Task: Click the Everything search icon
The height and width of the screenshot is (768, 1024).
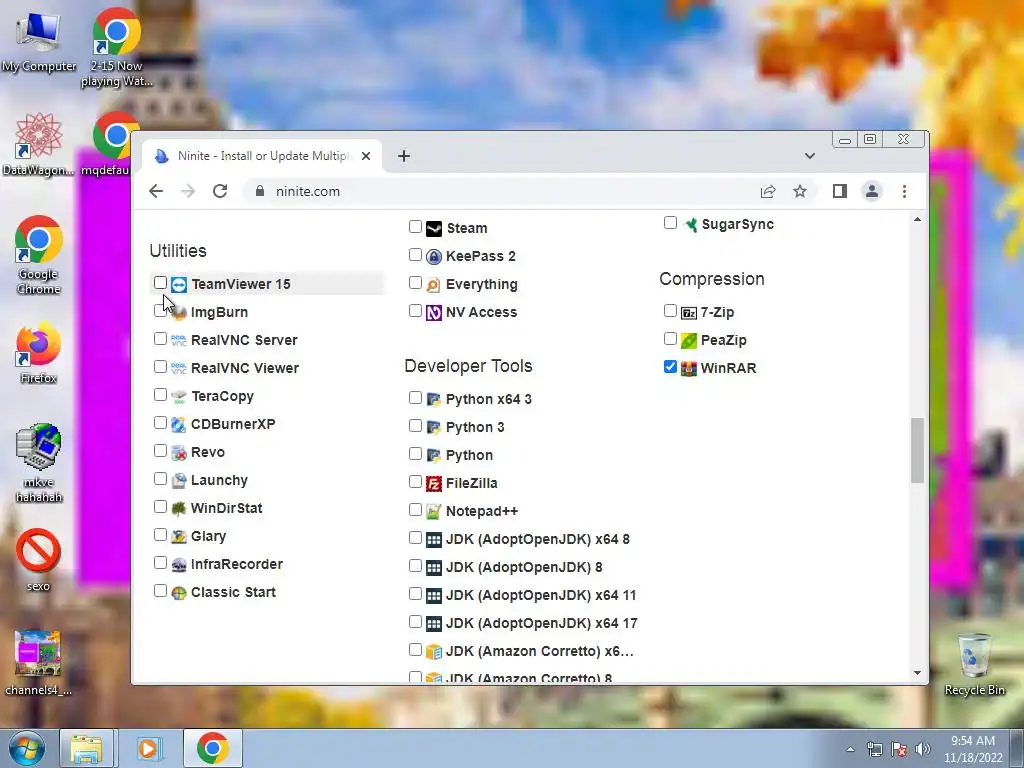Action: coord(434,285)
